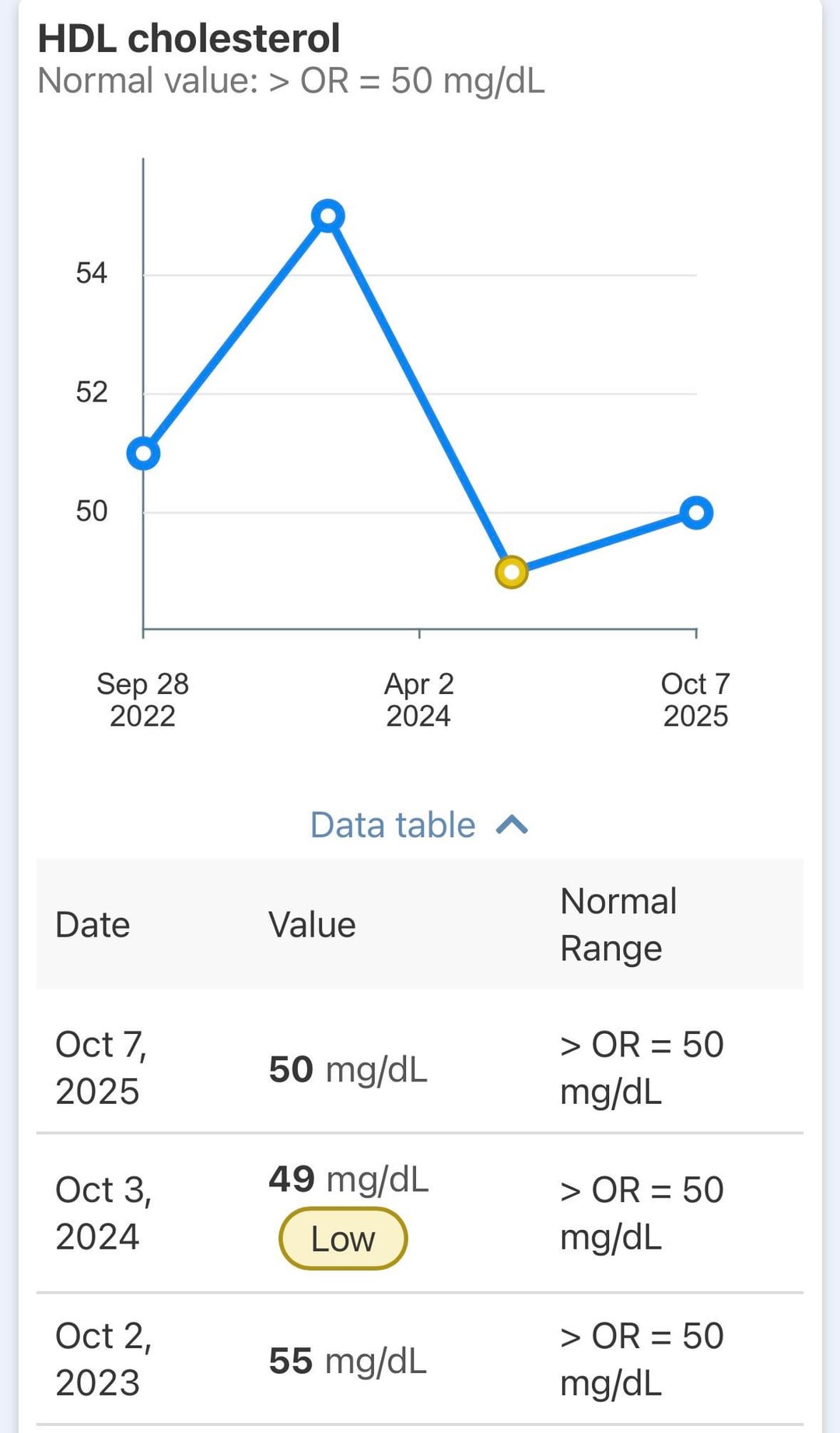The width and height of the screenshot is (840, 1433).
Task: Click the 50 mg/dL result value
Action: tap(348, 1070)
